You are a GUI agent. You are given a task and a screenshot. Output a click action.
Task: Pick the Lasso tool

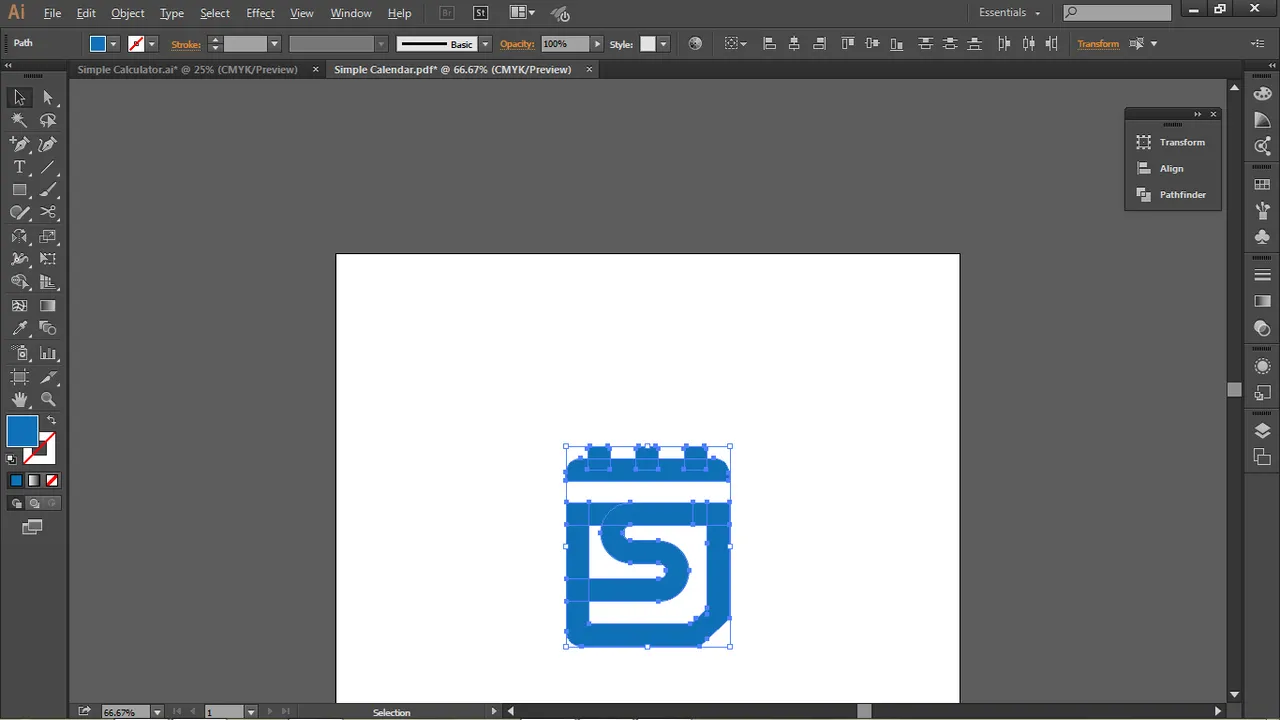click(48, 120)
